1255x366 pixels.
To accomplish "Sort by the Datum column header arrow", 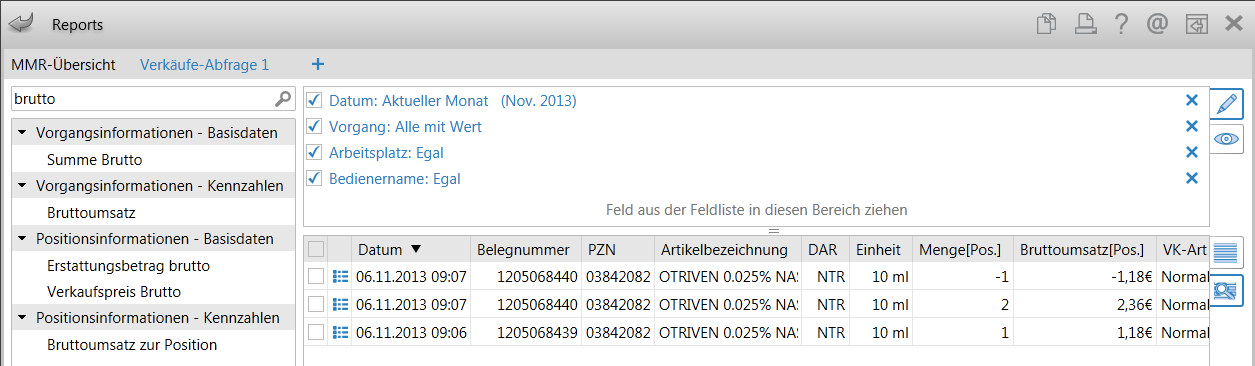I will [x=416, y=249].
